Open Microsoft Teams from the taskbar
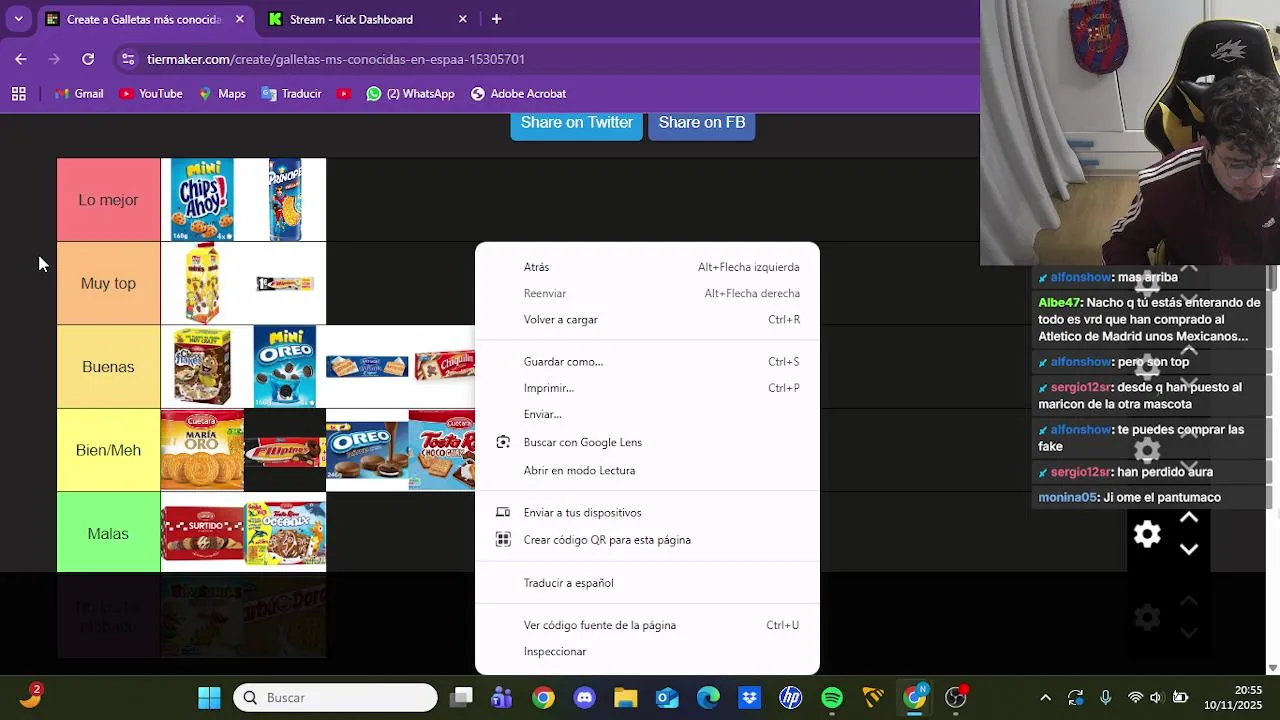 502,698
